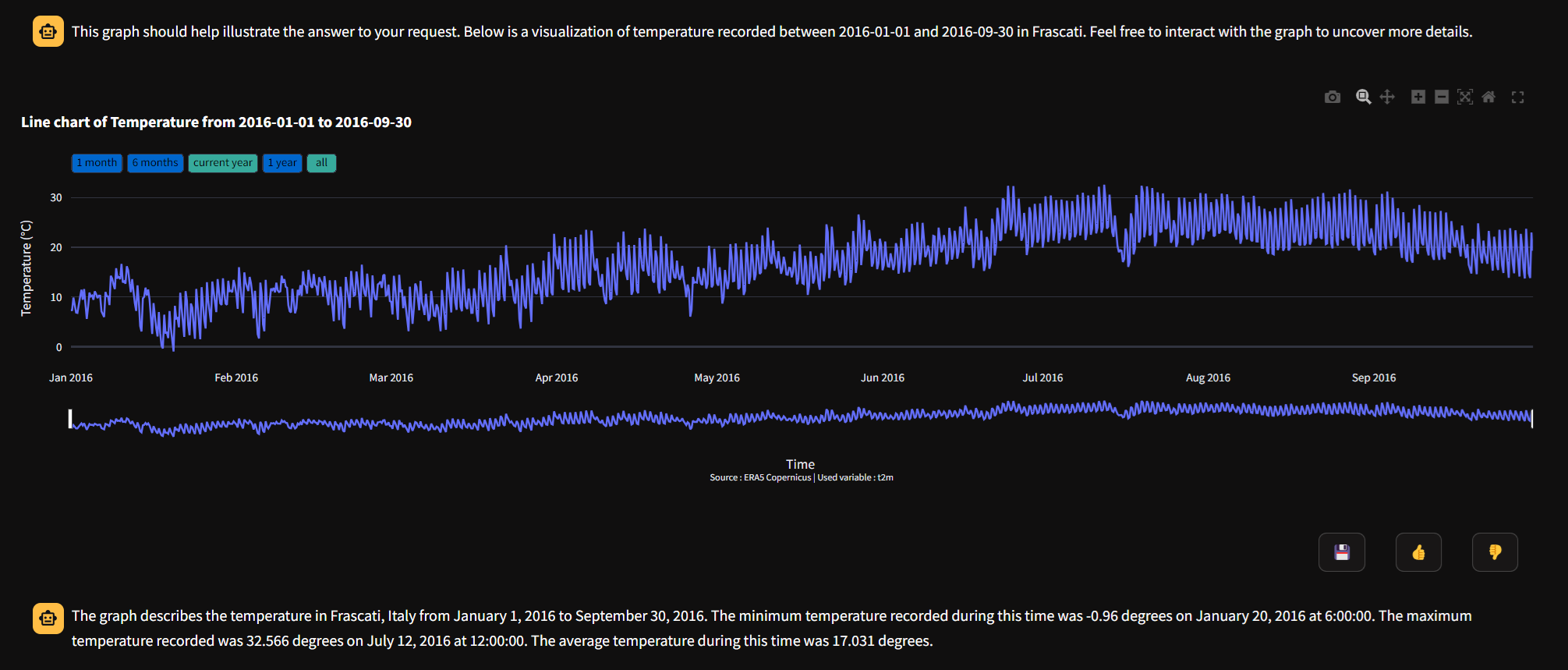Click the range slider mini chart
Screen dimensions: 1568x670
[801, 419]
